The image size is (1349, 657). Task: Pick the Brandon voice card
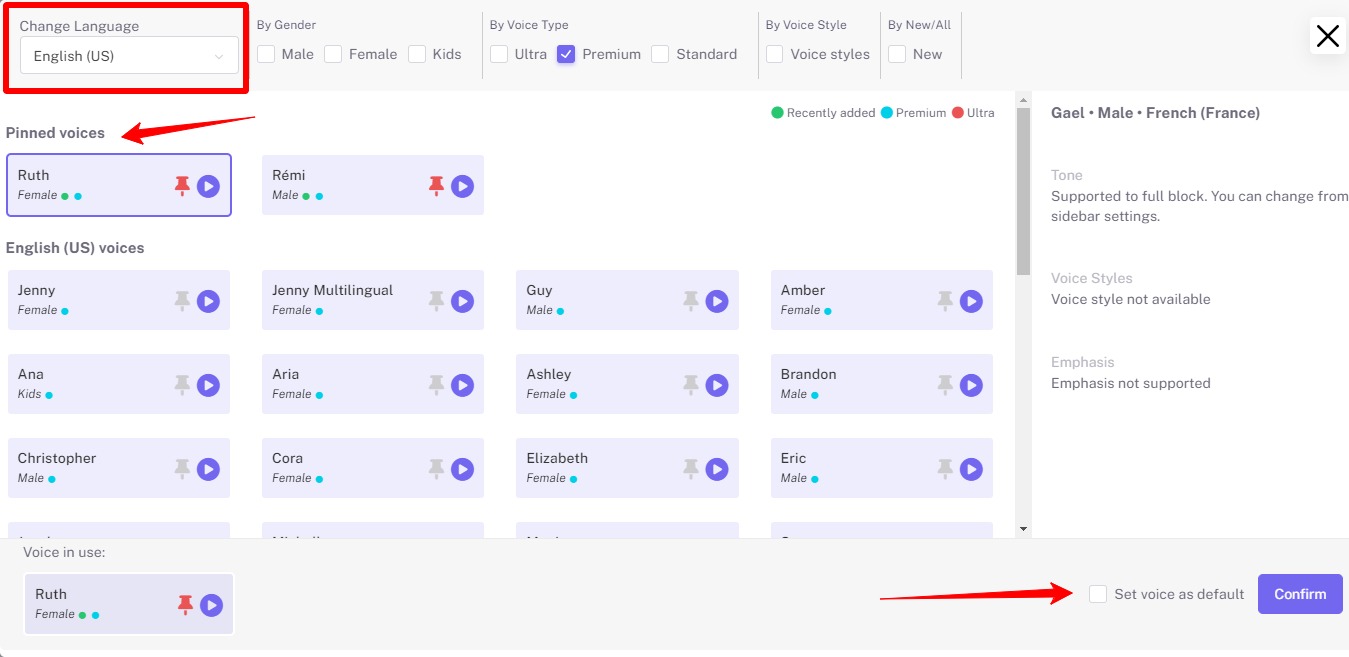pyautogui.click(x=882, y=384)
